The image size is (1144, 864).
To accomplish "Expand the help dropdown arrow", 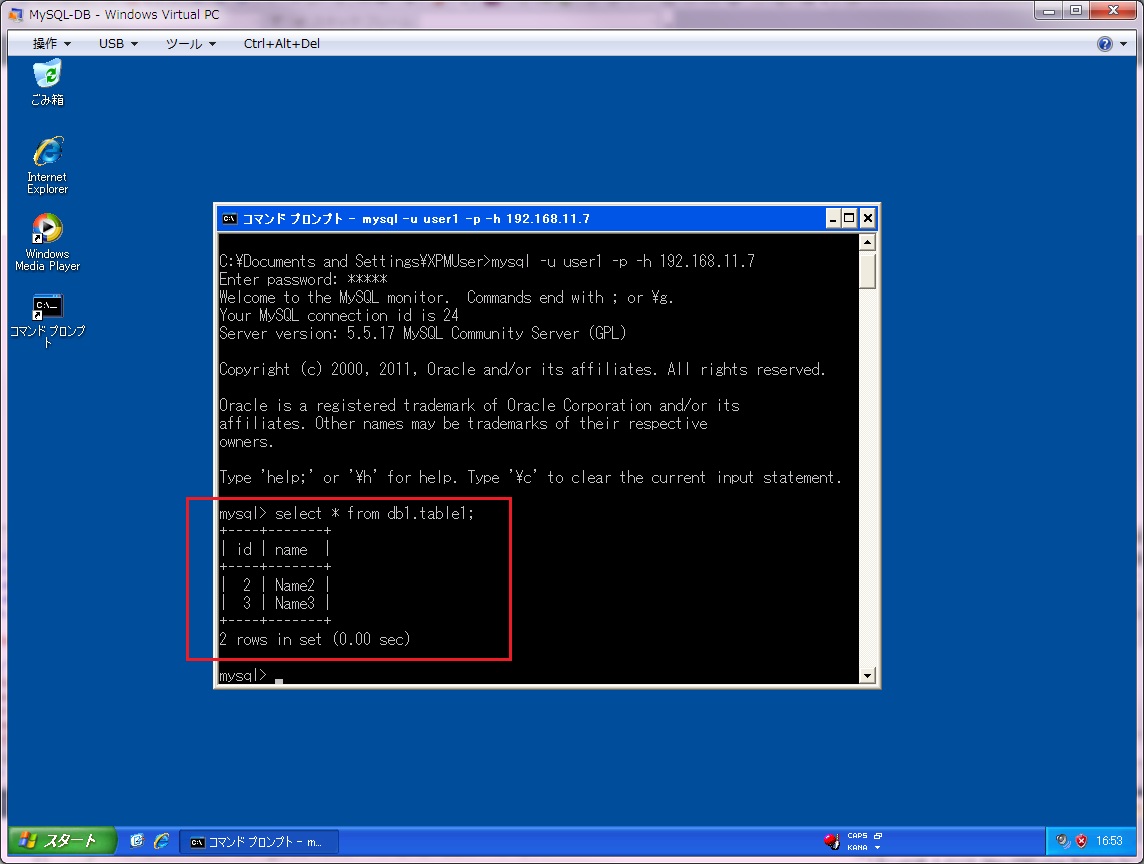I will [1124, 44].
